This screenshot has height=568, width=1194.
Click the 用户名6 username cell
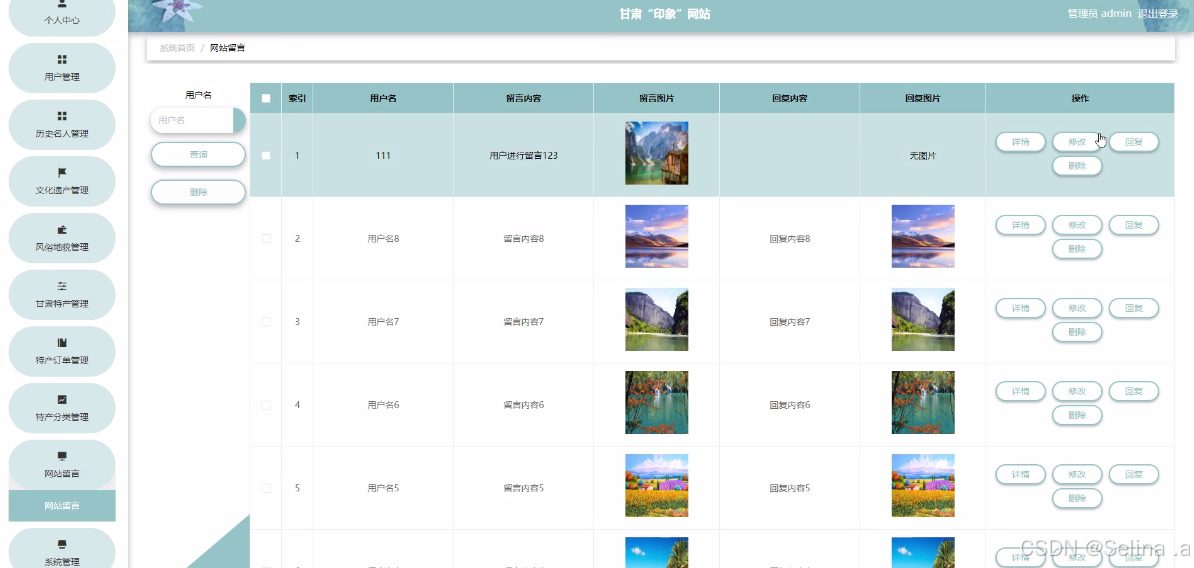(x=383, y=404)
